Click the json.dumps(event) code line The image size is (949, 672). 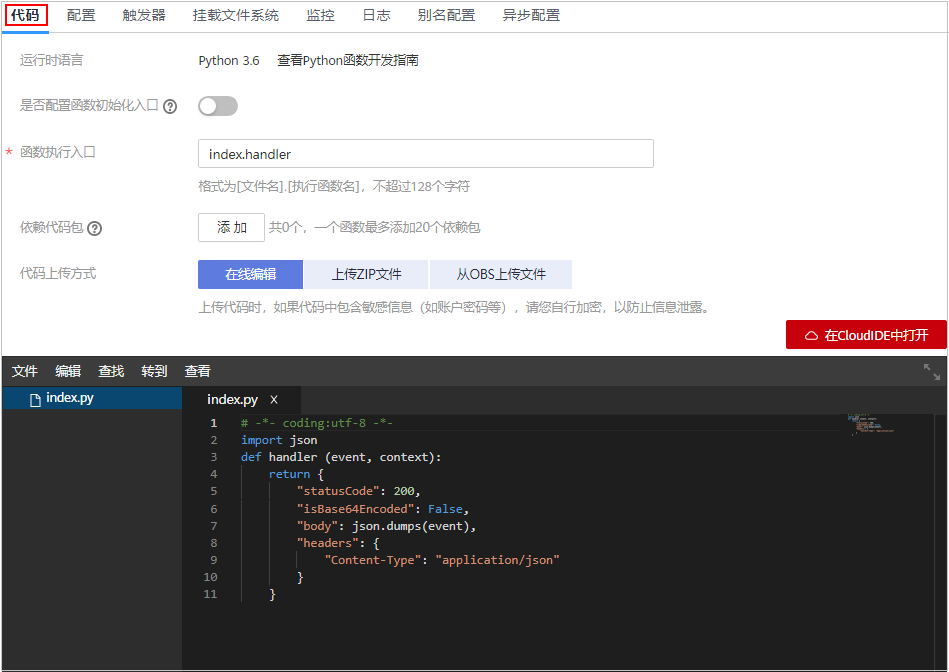386,526
